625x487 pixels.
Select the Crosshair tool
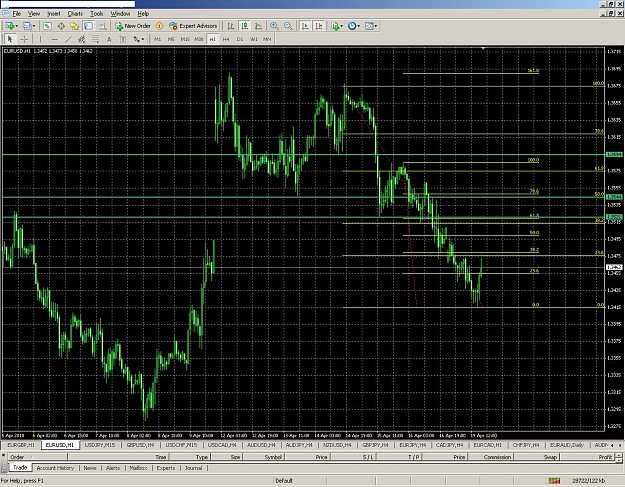point(24,39)
